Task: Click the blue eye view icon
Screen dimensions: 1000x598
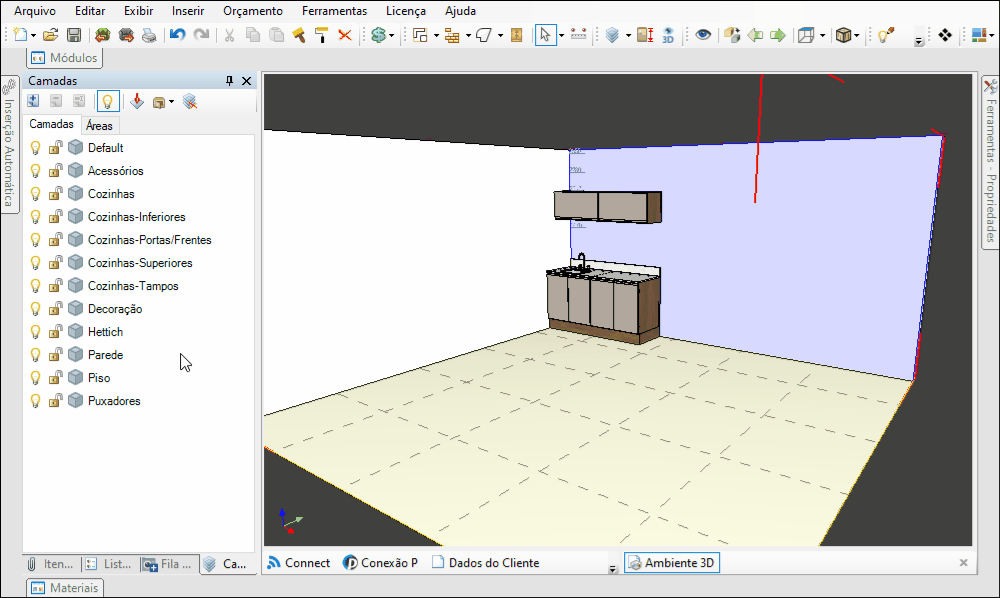Action: click(x=703, y=34)
